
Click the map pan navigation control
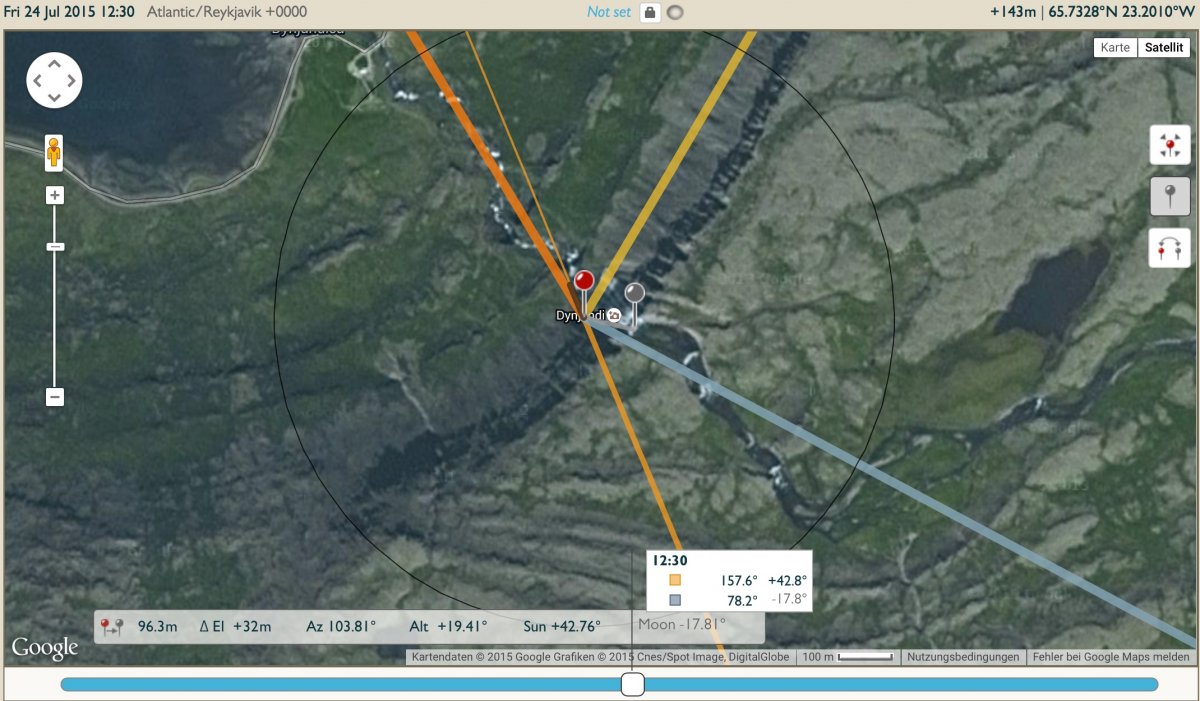55,81
